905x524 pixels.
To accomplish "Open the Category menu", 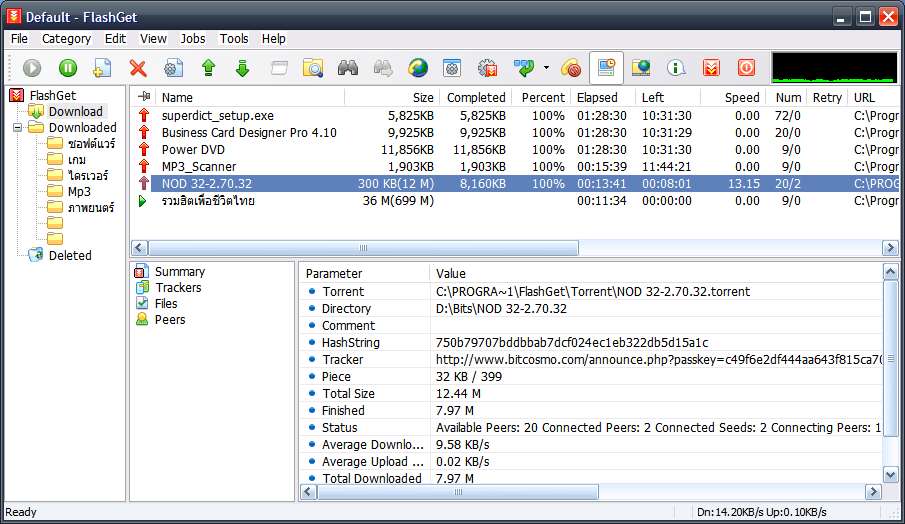I will click(66, 39).
